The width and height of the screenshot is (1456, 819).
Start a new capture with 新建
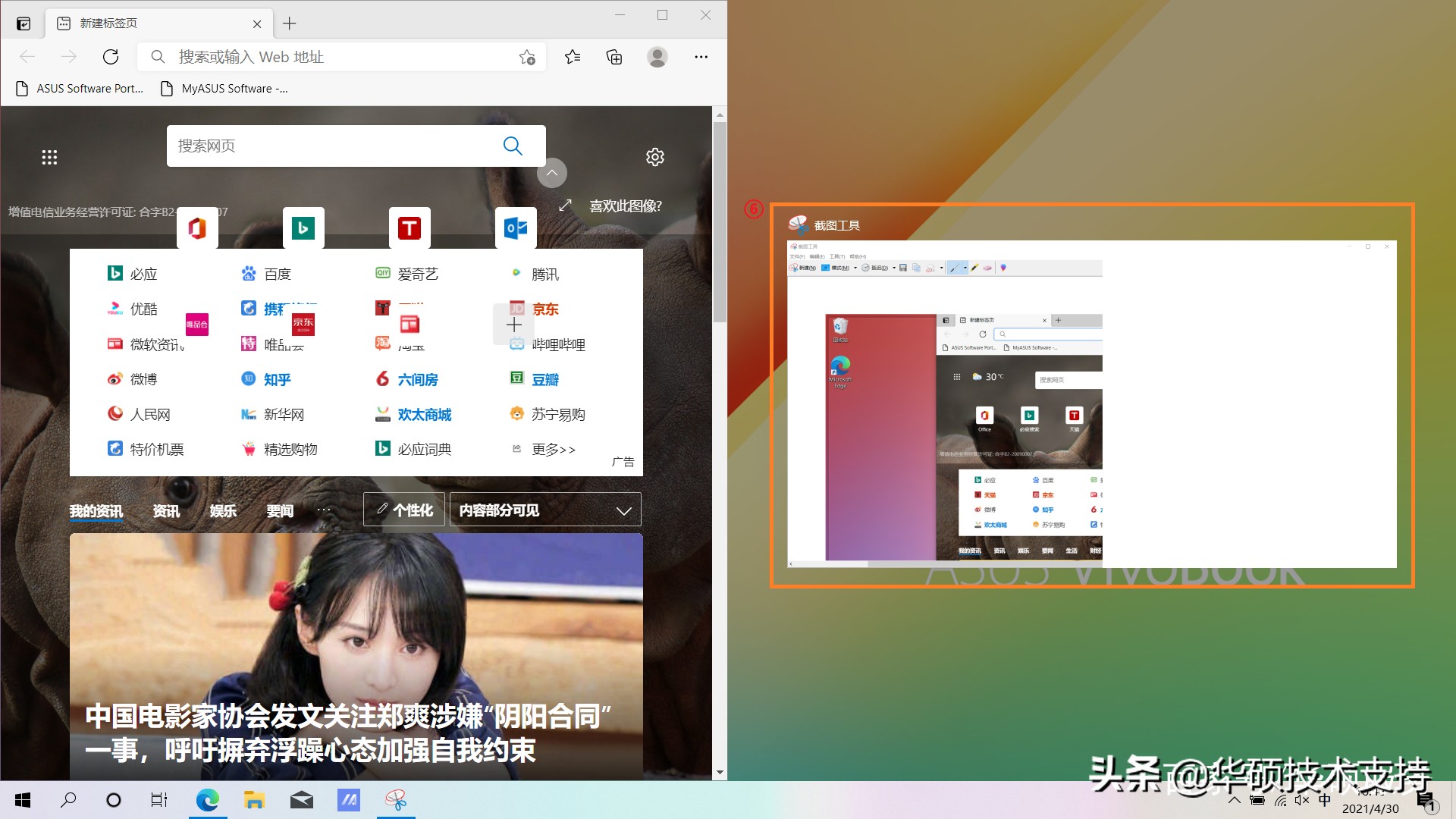(806, 268)
